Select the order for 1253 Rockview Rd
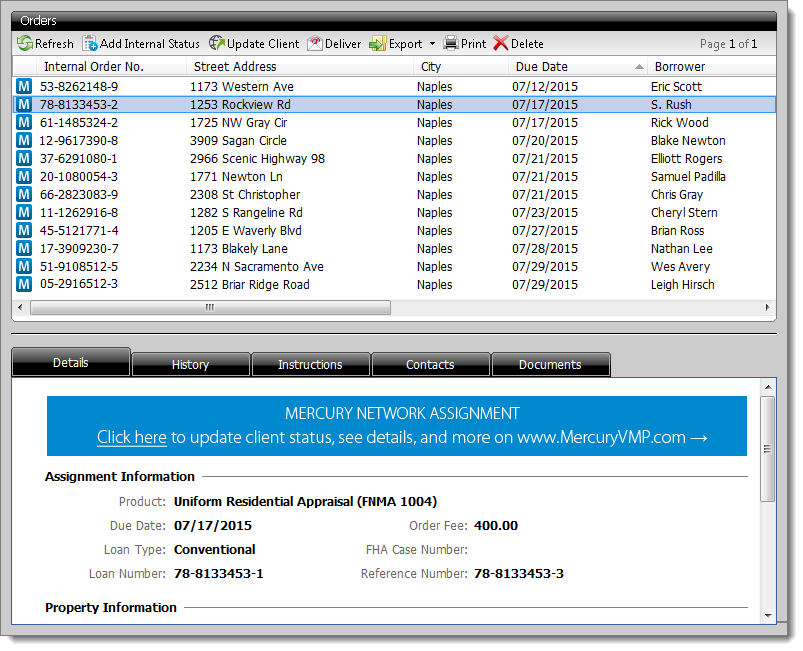The width and height of the screenshot is (803, 651). pyautogui.click(x=394, y=104)
